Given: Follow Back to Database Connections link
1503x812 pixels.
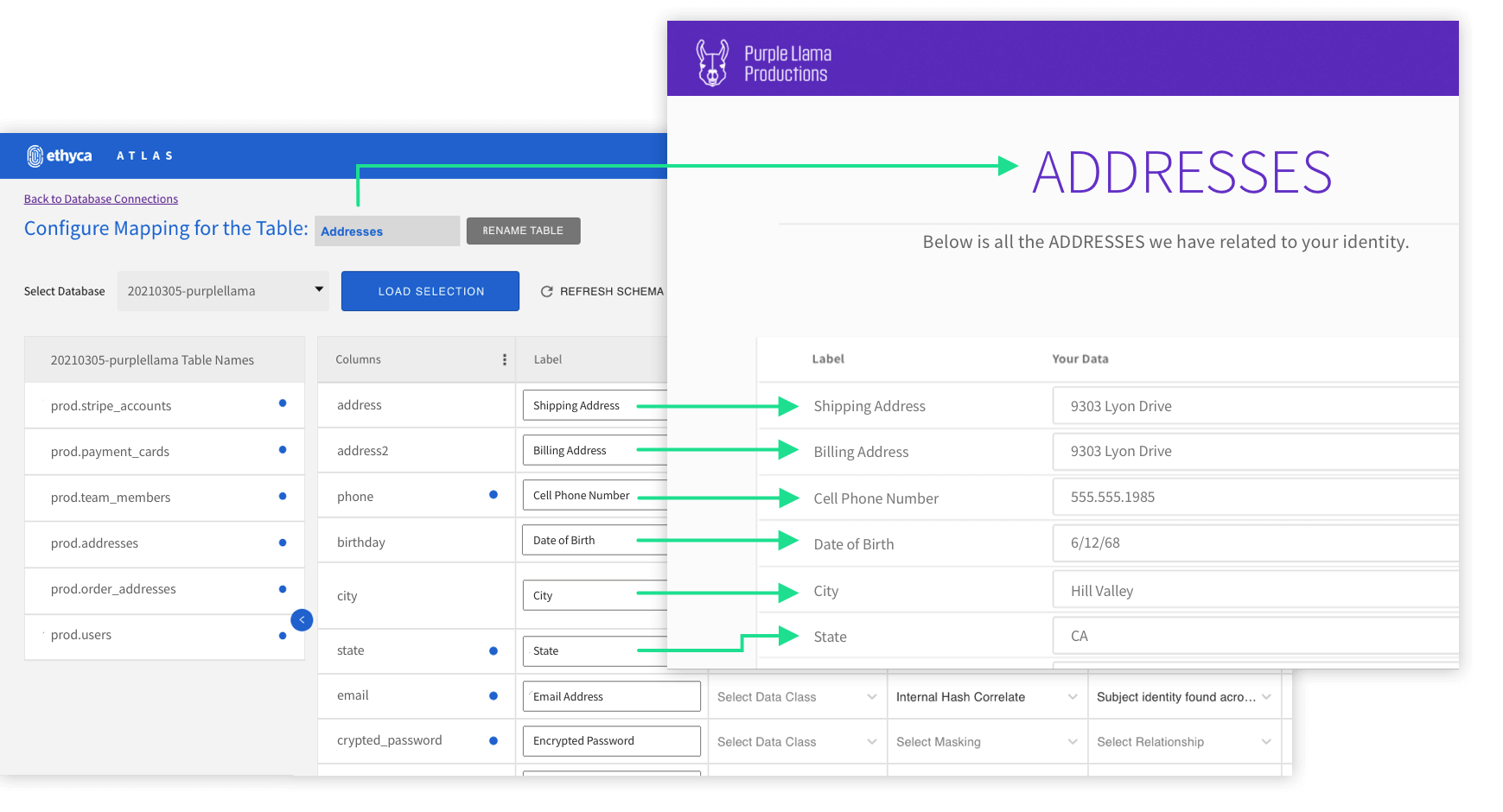Looking at the screenshot, I should pos(101,200).
